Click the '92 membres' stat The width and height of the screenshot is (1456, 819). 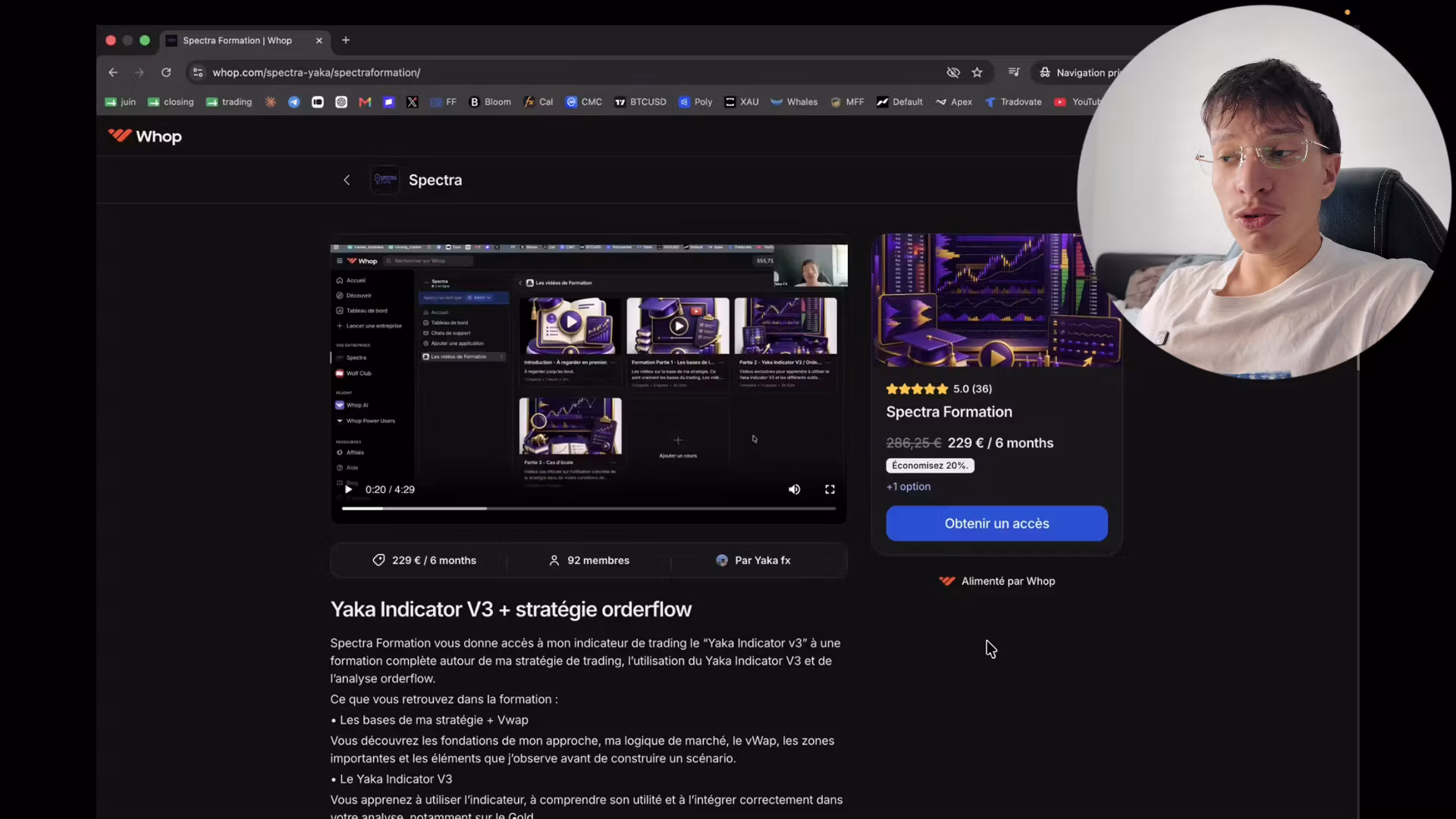(589, 560)
